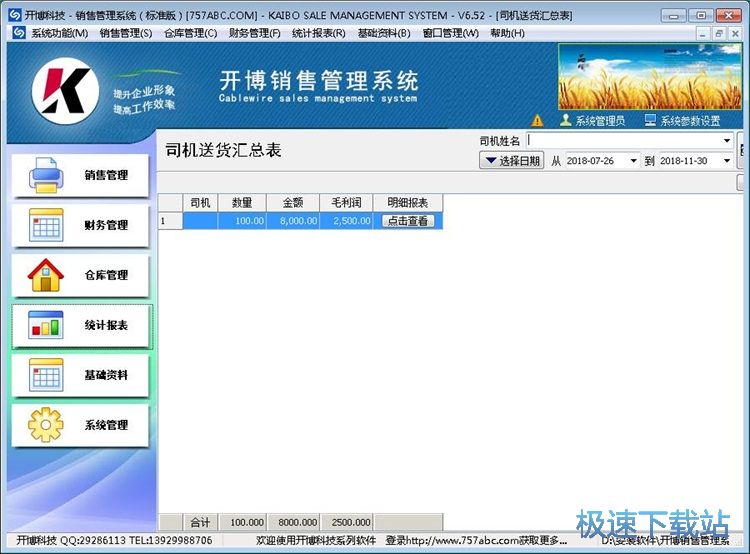Click the 销售管理 sidebar button label

(x=106, y=175)
